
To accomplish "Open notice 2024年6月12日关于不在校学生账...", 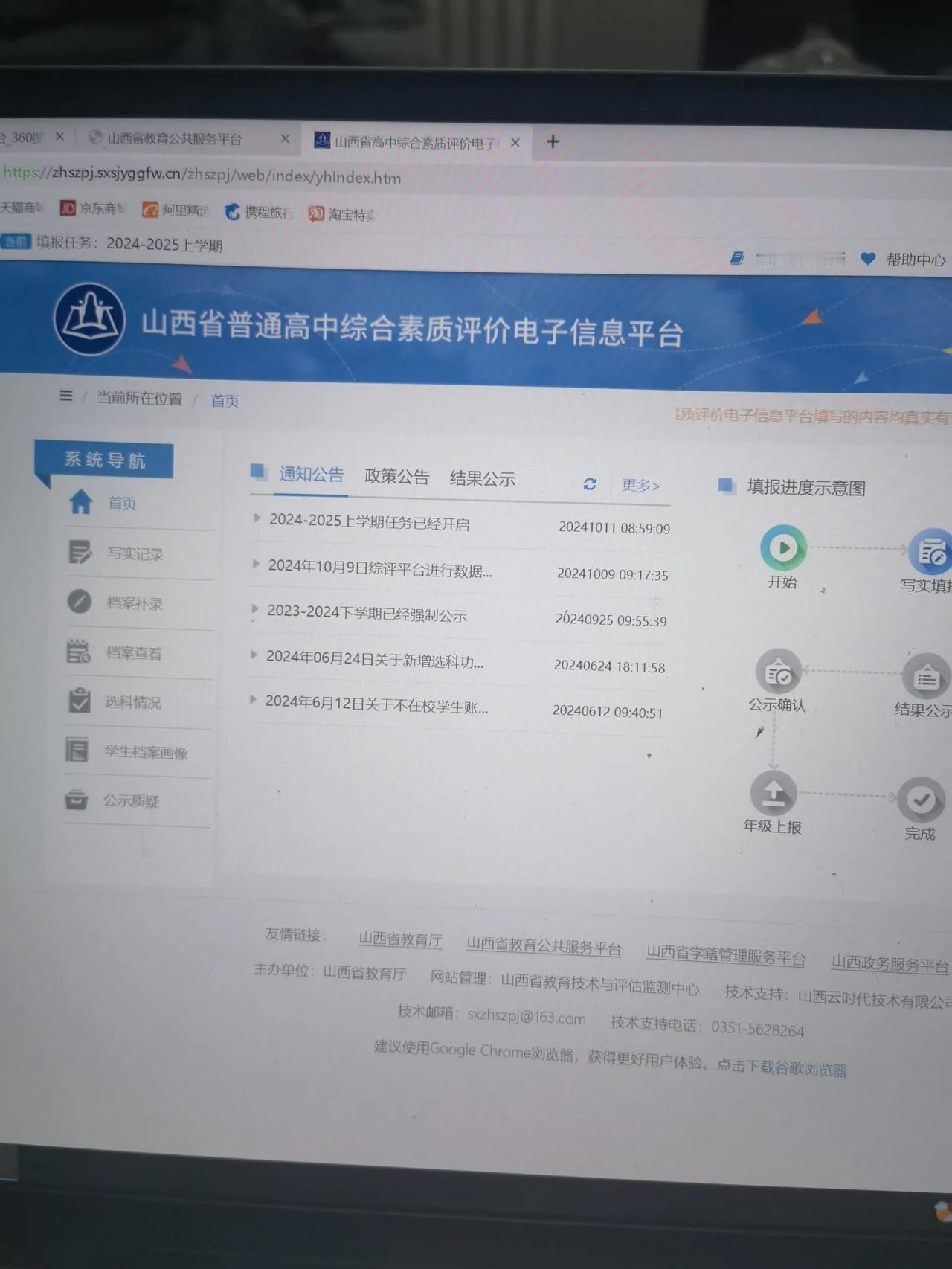I will coord(376,704).
